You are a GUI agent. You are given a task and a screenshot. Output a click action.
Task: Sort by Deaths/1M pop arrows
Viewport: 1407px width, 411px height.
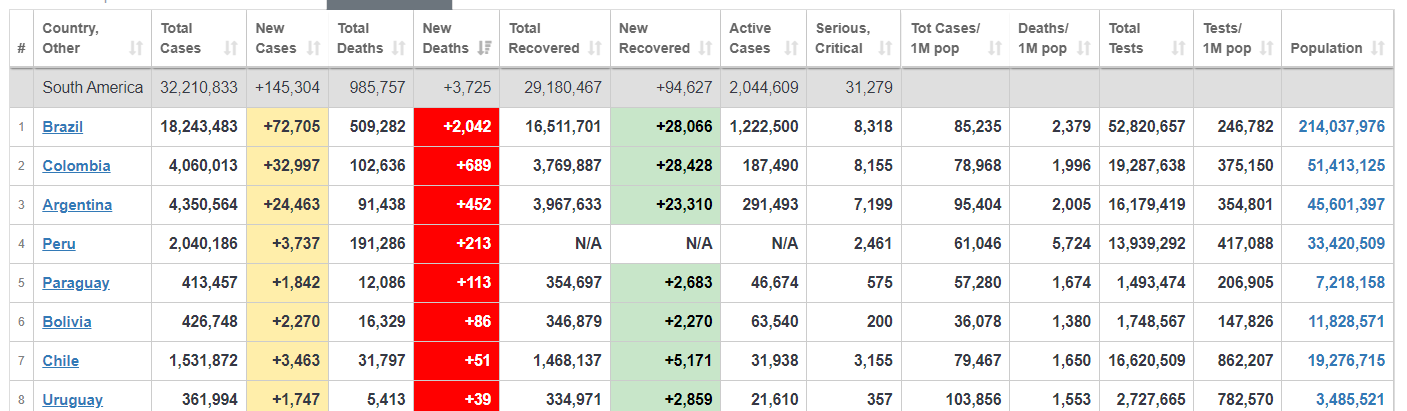[1084, 48]
